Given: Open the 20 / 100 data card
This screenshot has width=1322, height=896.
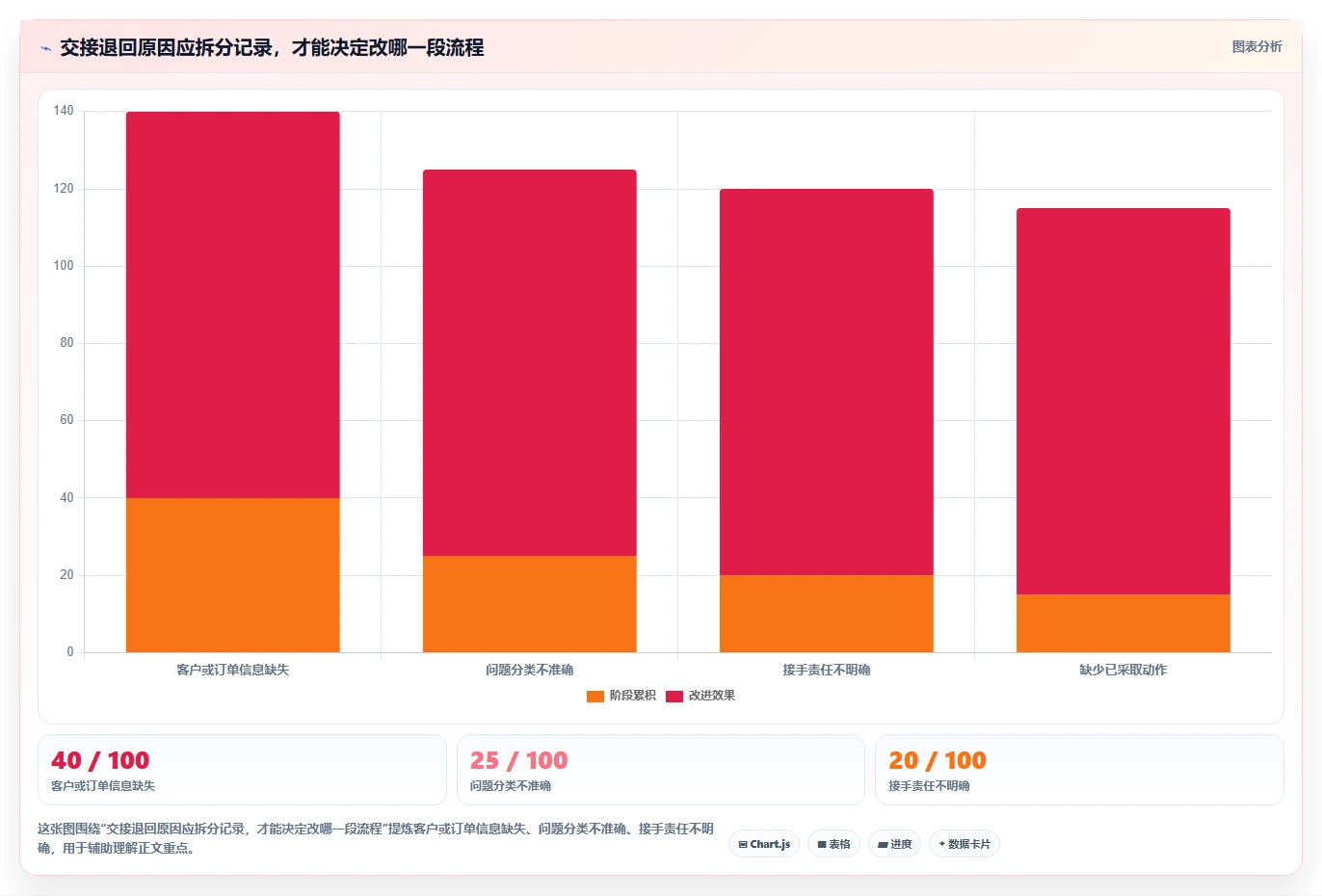Looking at the screenshot, I should (1079, 770).
